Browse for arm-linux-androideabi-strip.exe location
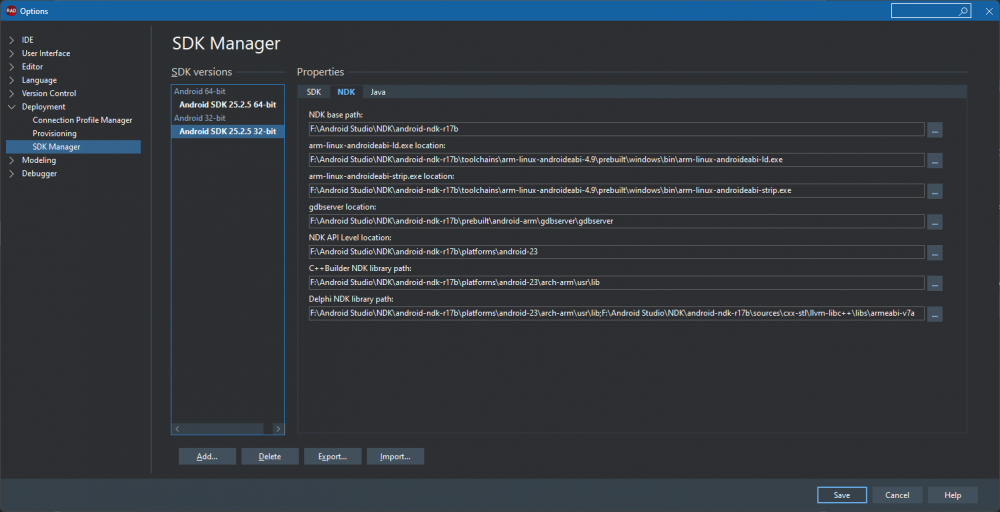This screenshot has width=1000, height=512. coord(935,191)
